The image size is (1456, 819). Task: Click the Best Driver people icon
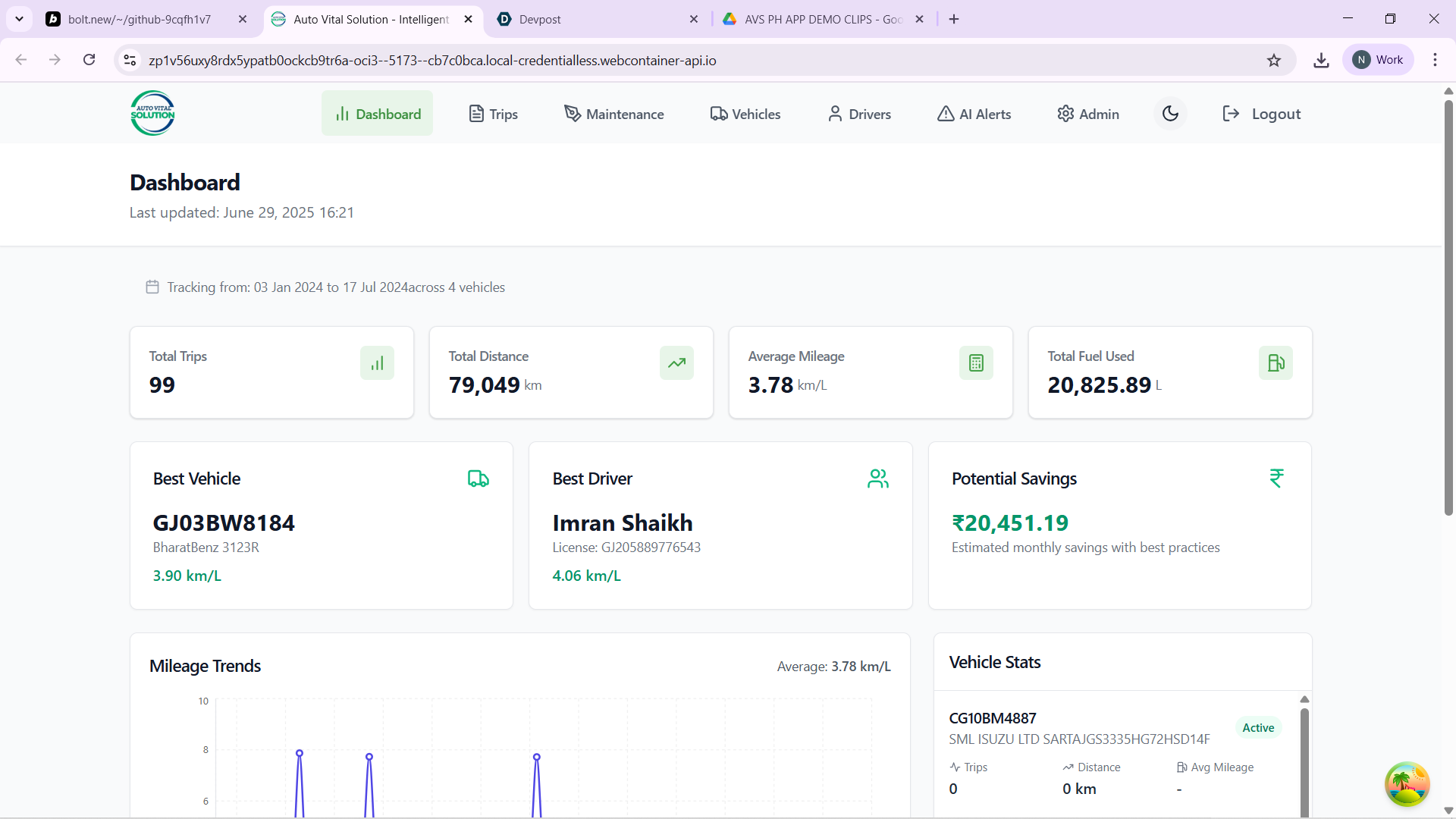tap(877, 479)
